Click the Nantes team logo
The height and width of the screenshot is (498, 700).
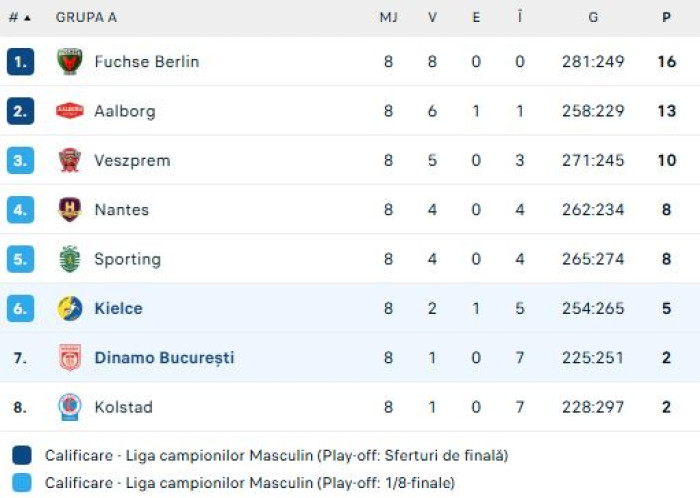pyautogui.click(x=69, y=210)
